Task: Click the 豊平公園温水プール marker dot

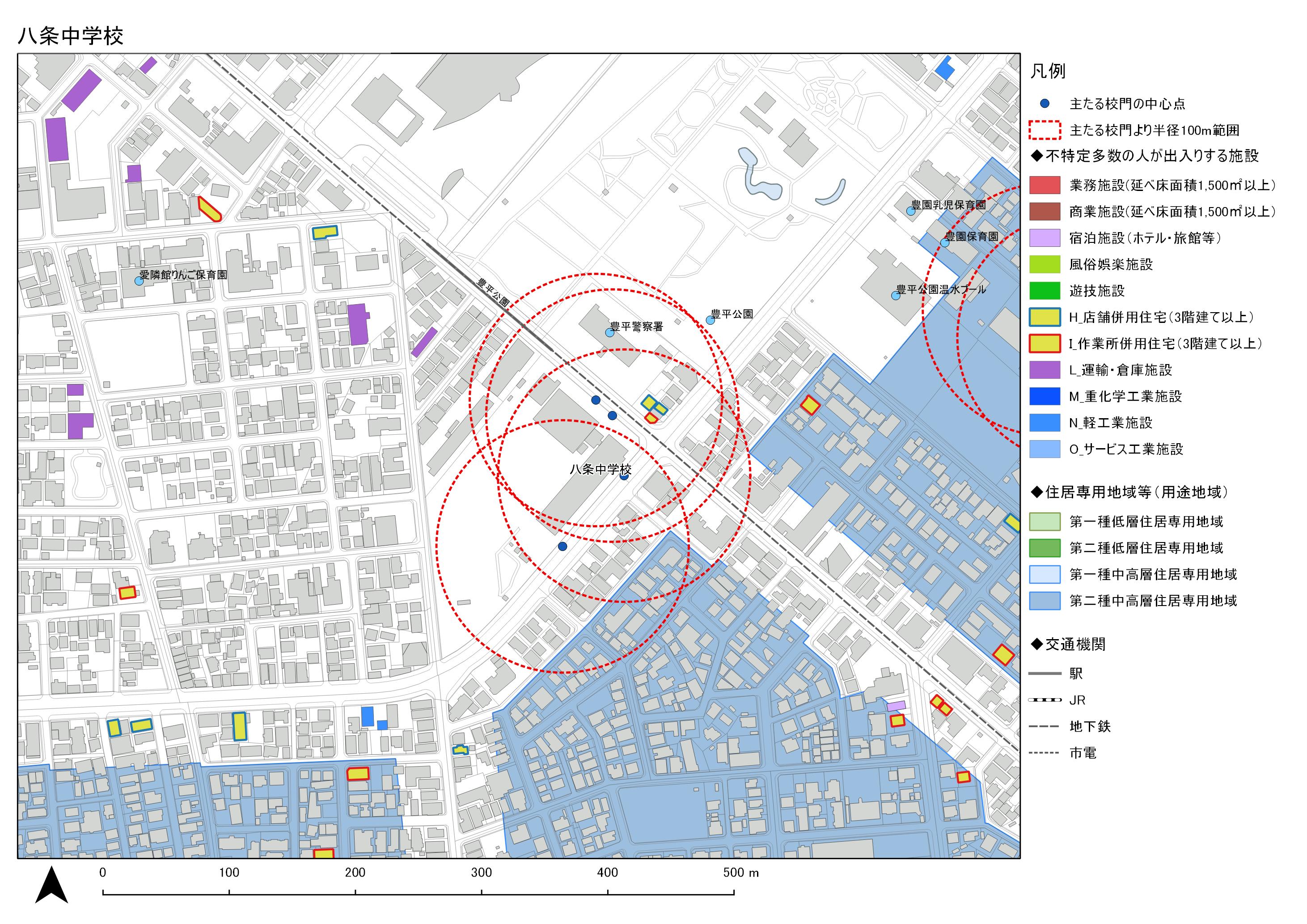Action: tap(896, 296)
